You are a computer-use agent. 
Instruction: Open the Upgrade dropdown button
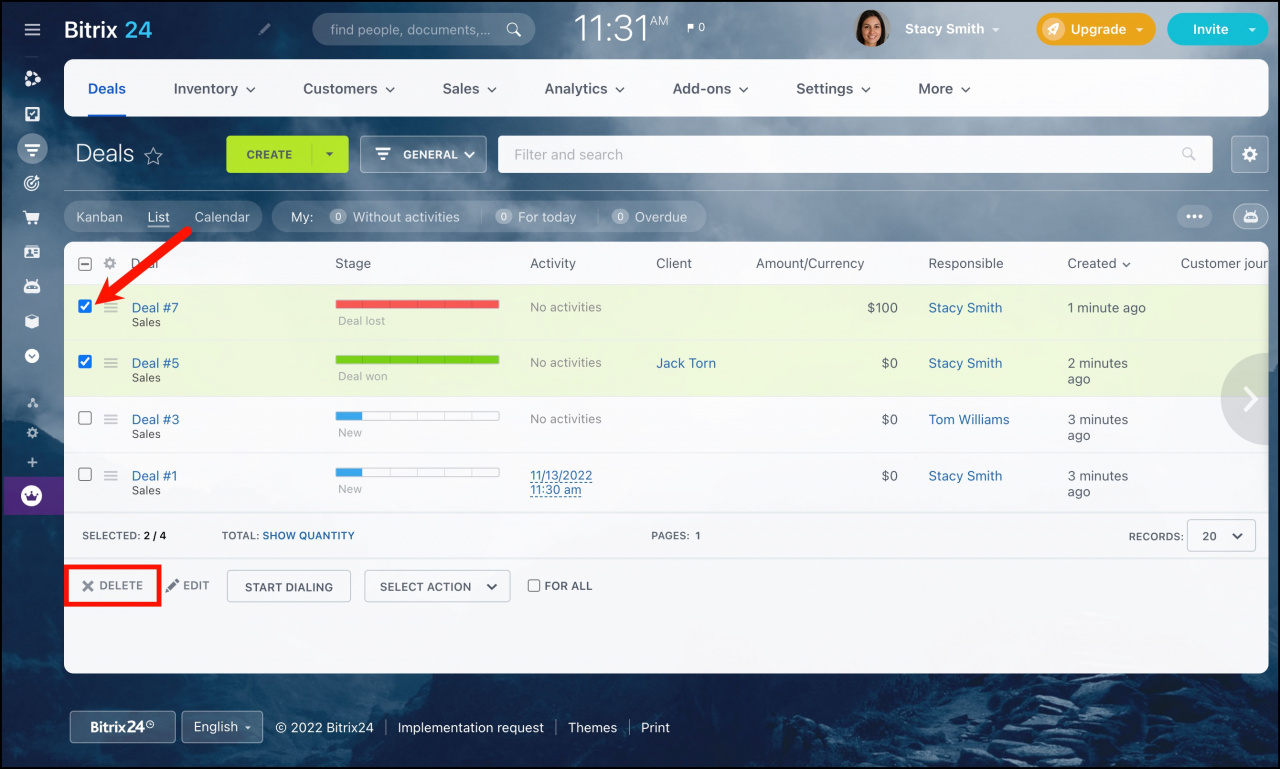(1095, 29)
